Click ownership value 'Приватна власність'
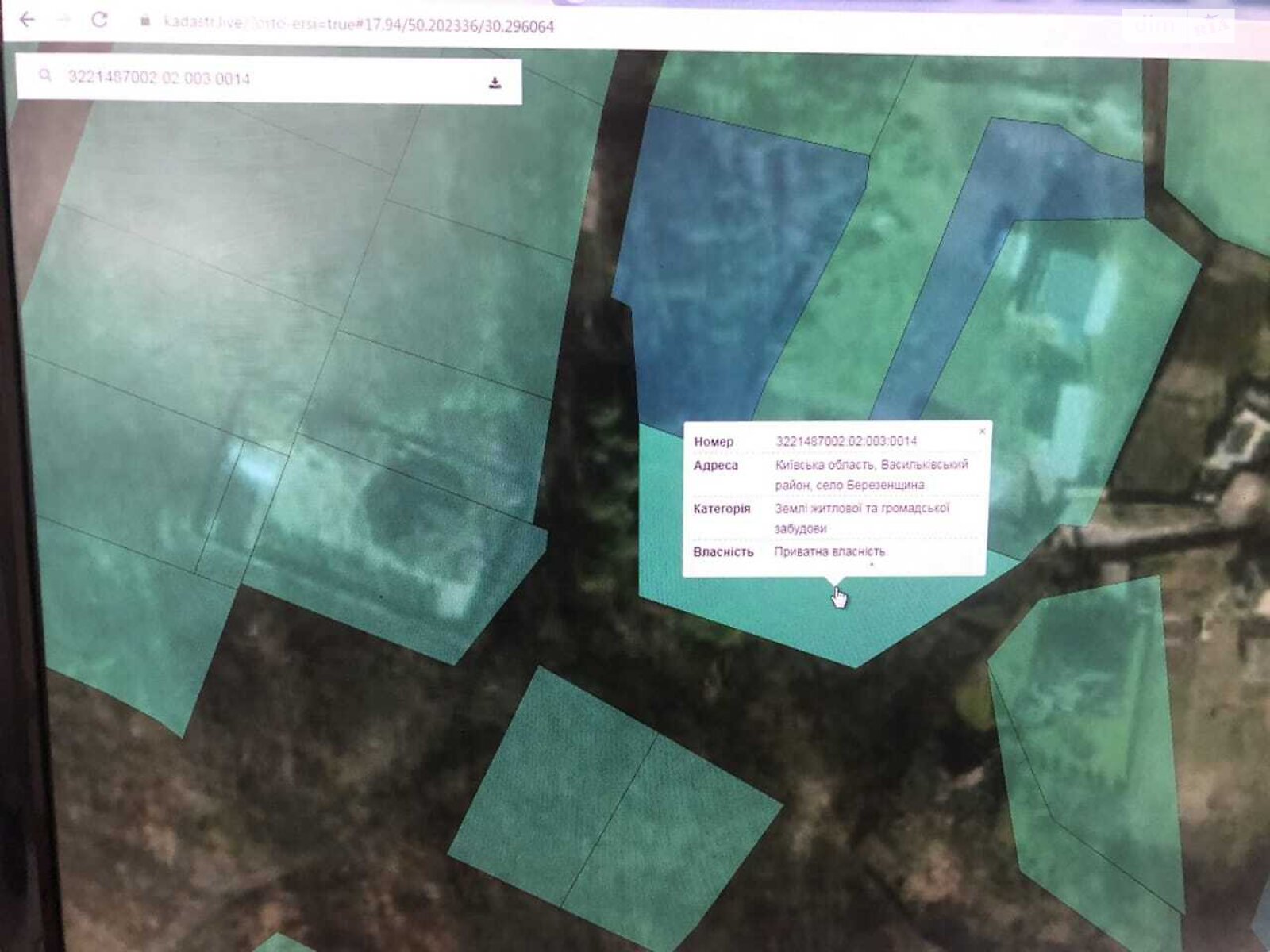1270x952 pixels. tap(829, 551)
